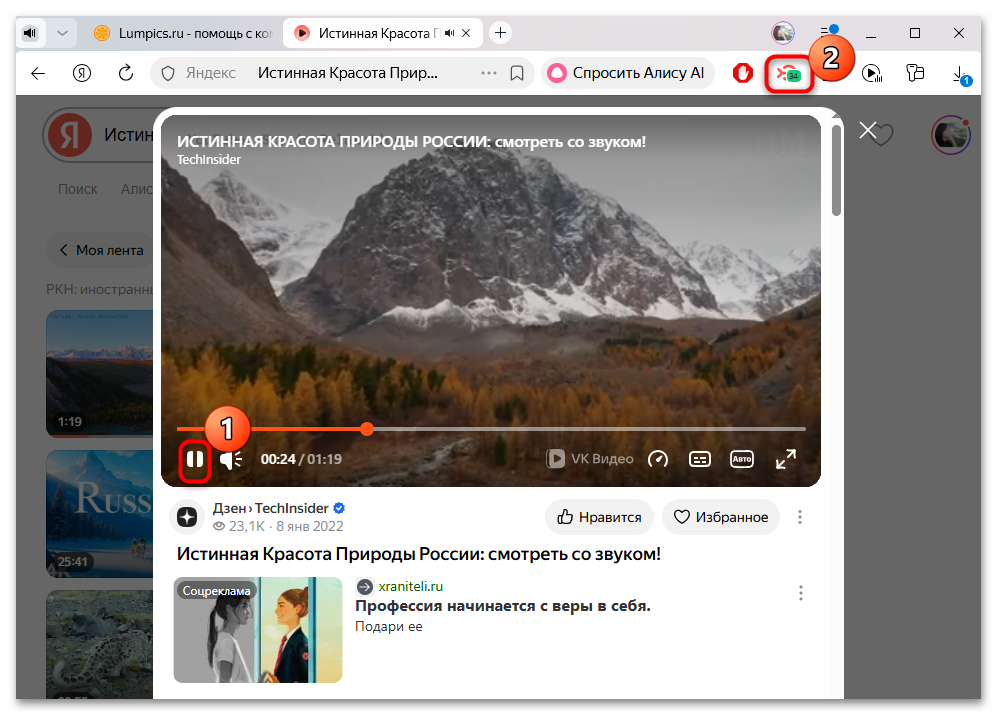Screen dimensions: 997x715
Task: Open playback speed control in the player
Action: point(657,459)
